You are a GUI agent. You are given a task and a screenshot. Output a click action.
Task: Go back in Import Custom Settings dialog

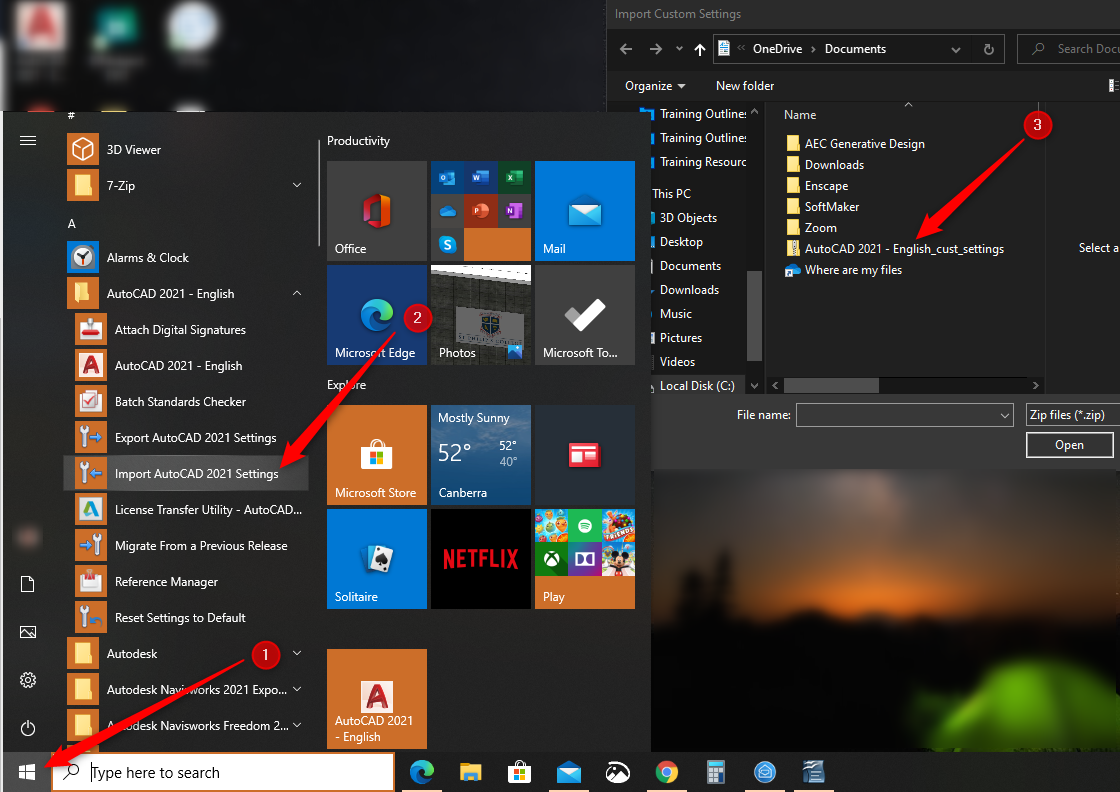pyautogui.click(x=626, y=49)
